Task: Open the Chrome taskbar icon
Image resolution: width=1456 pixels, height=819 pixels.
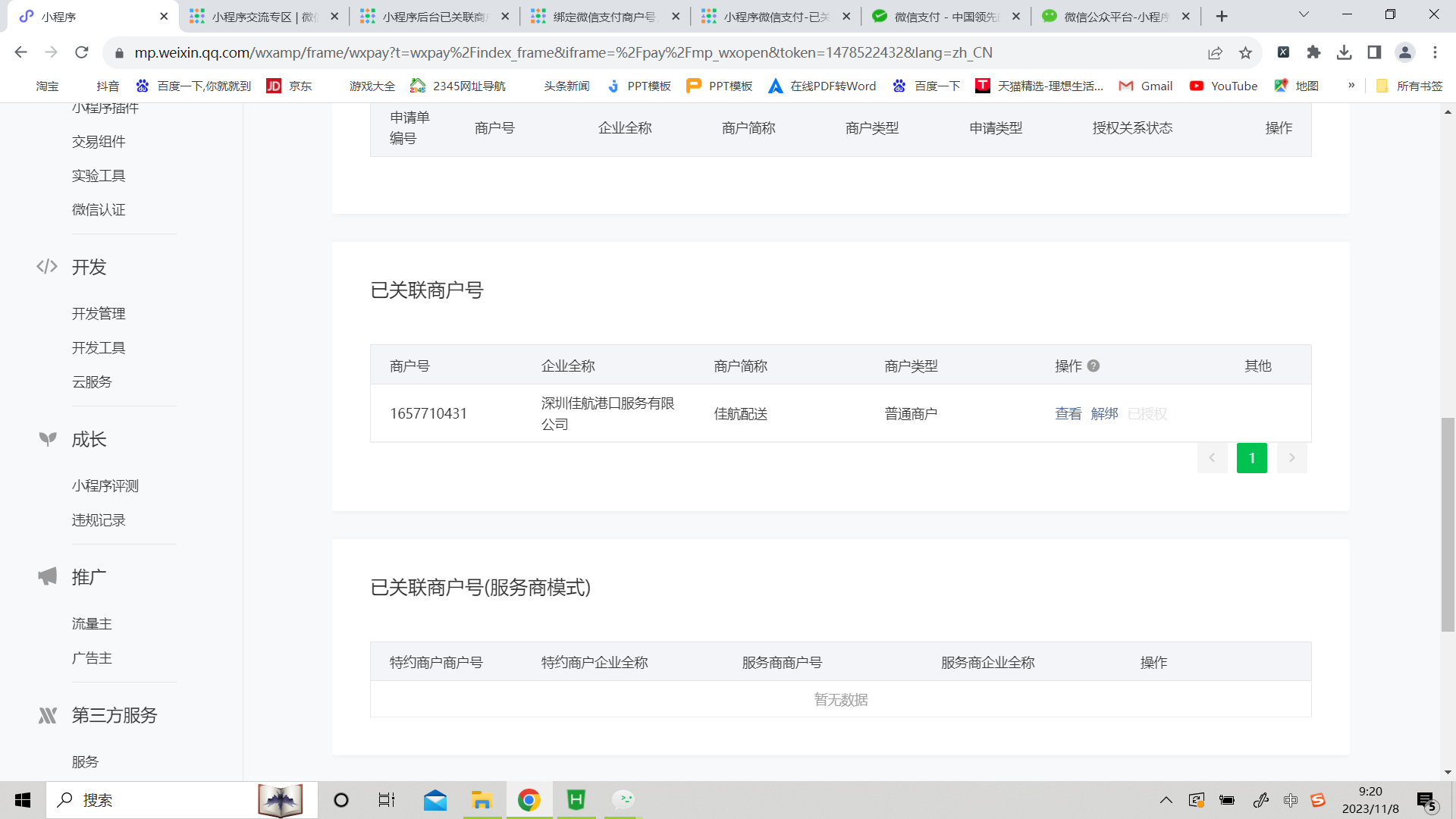Action: coord(529,800)
